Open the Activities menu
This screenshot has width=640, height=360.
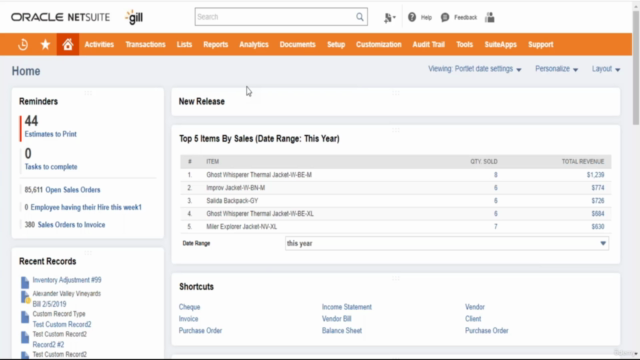99,44
